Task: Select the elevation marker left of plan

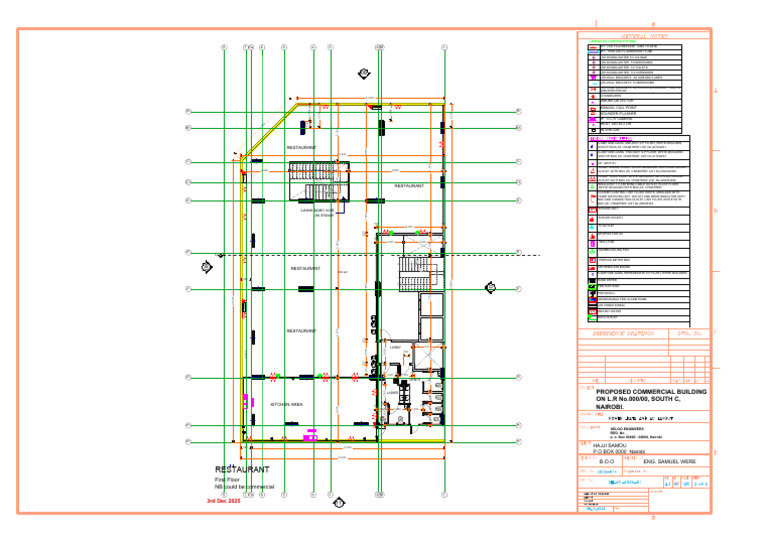Action: point(207,267)
